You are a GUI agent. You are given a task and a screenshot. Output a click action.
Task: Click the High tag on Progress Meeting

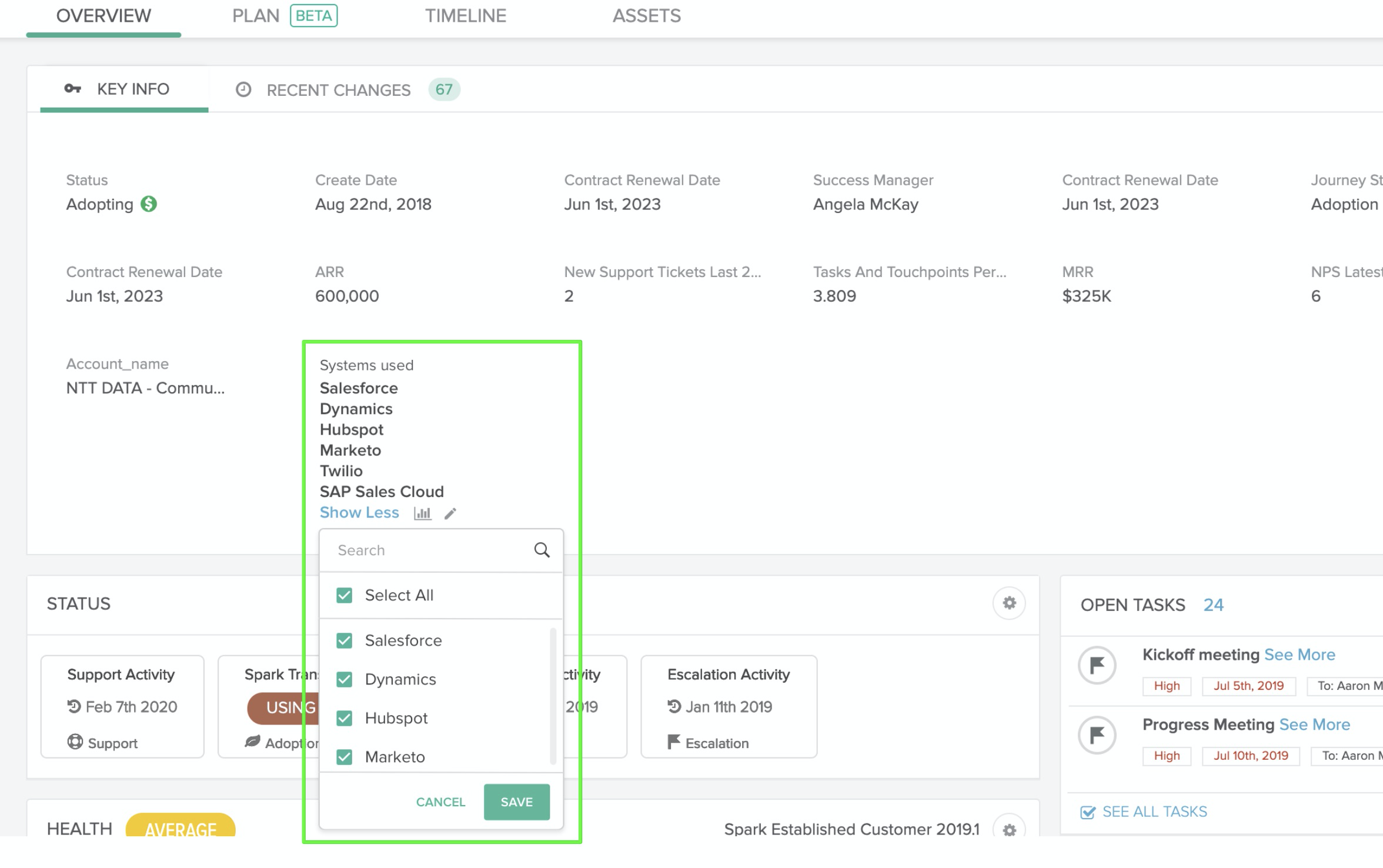click(x=1167, y=756)
